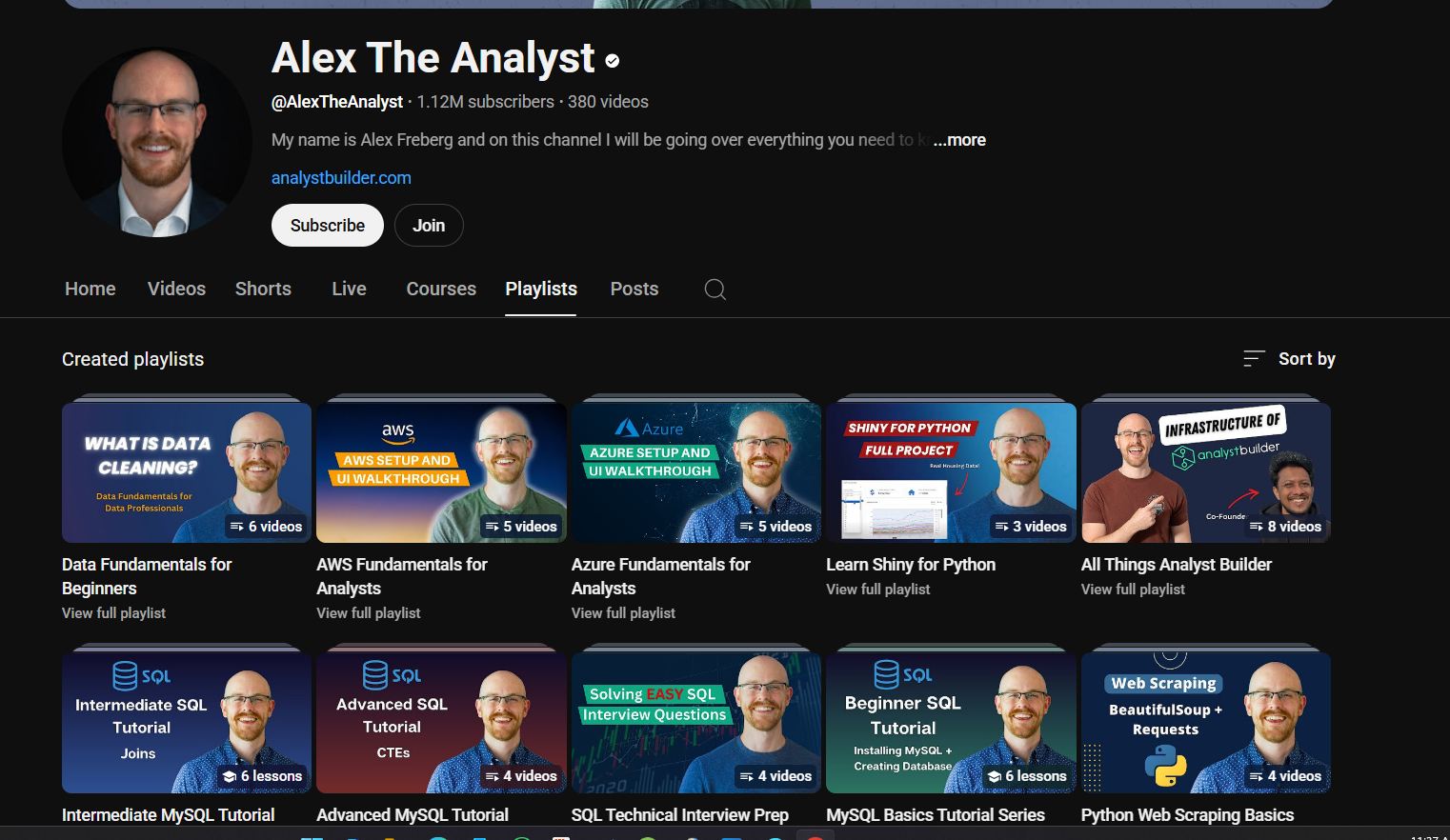Click the 3 videos badge on Learn Shiny playlist
This screenshot has height=840, width=1450.
[x=1032, y=526]
